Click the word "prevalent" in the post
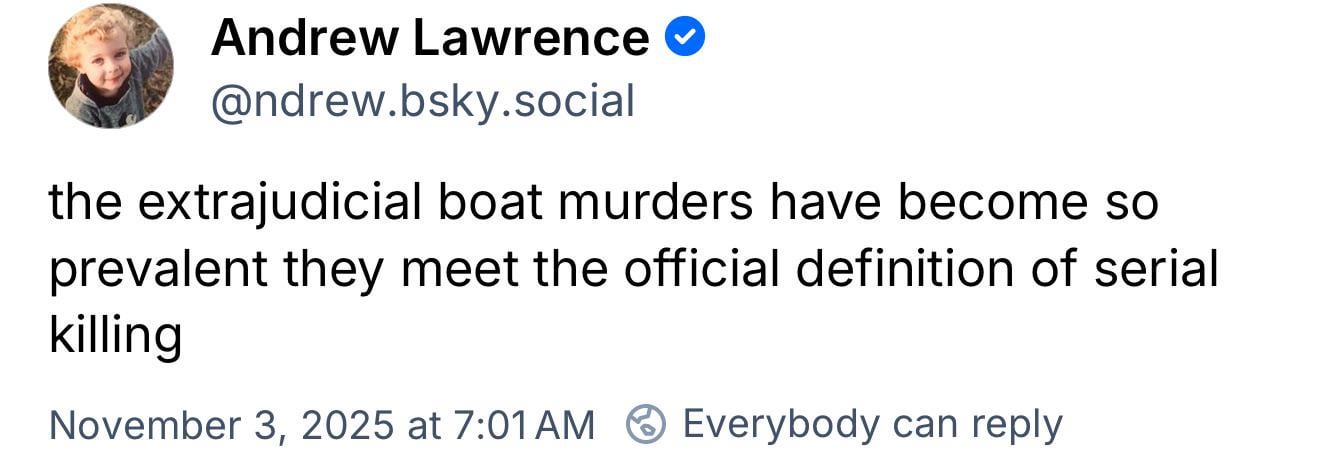The image size is (1320, 464). (x=159, y=270)
